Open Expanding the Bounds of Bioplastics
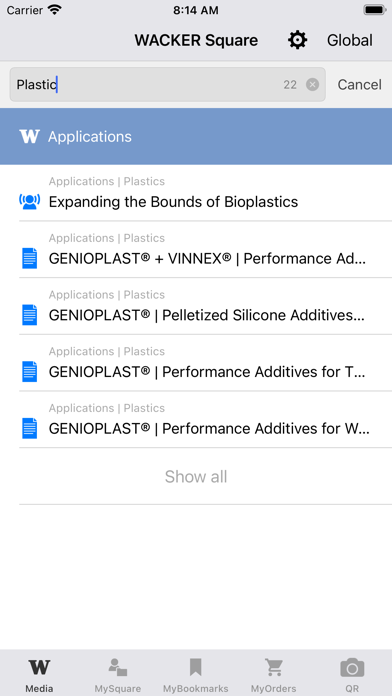Screen dimensions: 392x696 point(206,193)
